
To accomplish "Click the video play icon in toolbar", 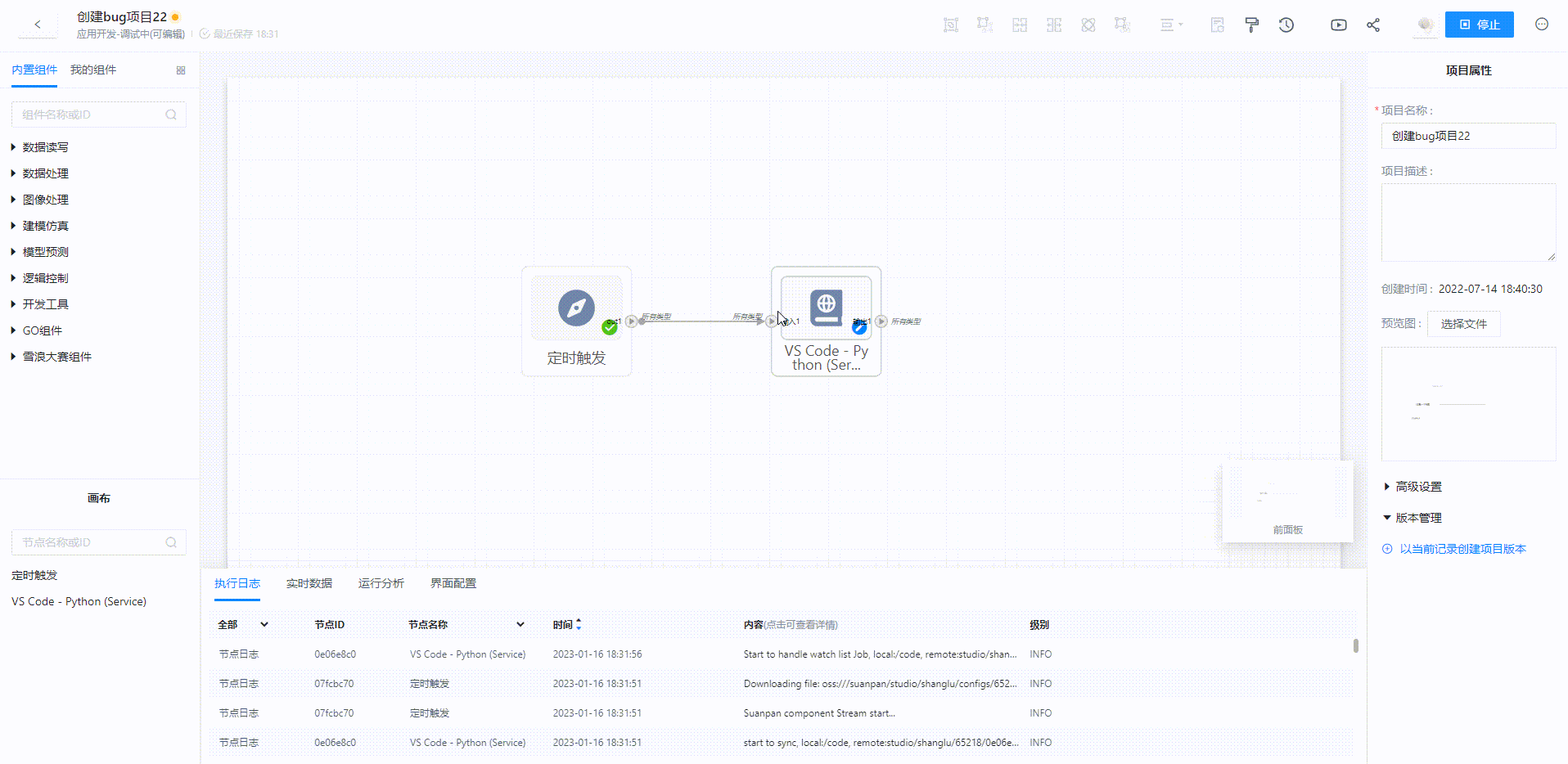I will coord(1338,25).
